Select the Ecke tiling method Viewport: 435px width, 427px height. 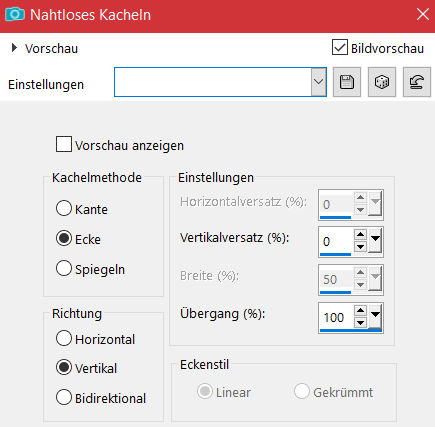64,238
